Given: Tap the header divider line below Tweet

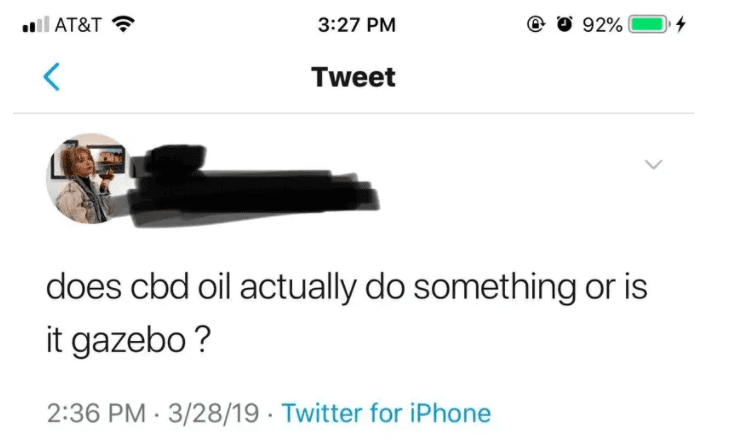Looking at the screenshot, I should pyautogui.click(x=353, y=113).
